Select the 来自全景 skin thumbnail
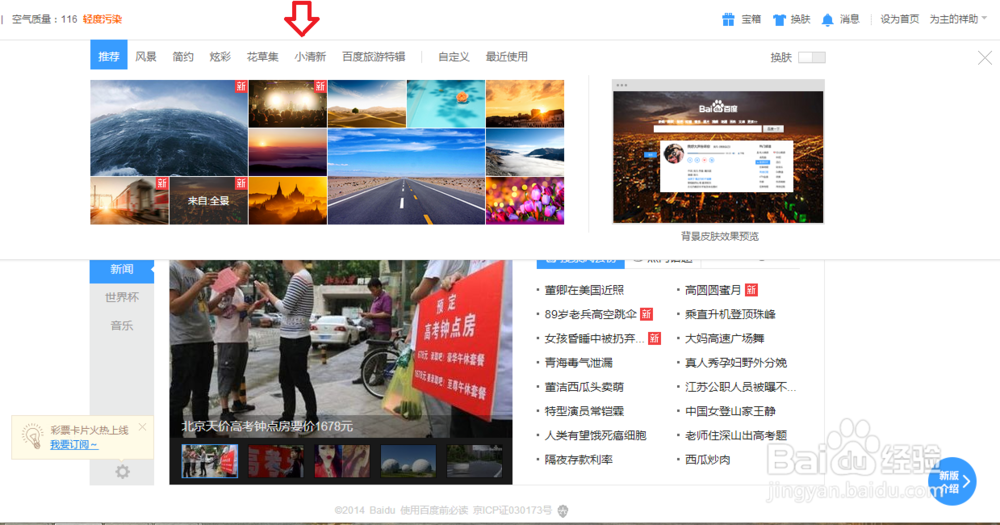This screenshot has width=1000, height=525. [x=209, y=200]
